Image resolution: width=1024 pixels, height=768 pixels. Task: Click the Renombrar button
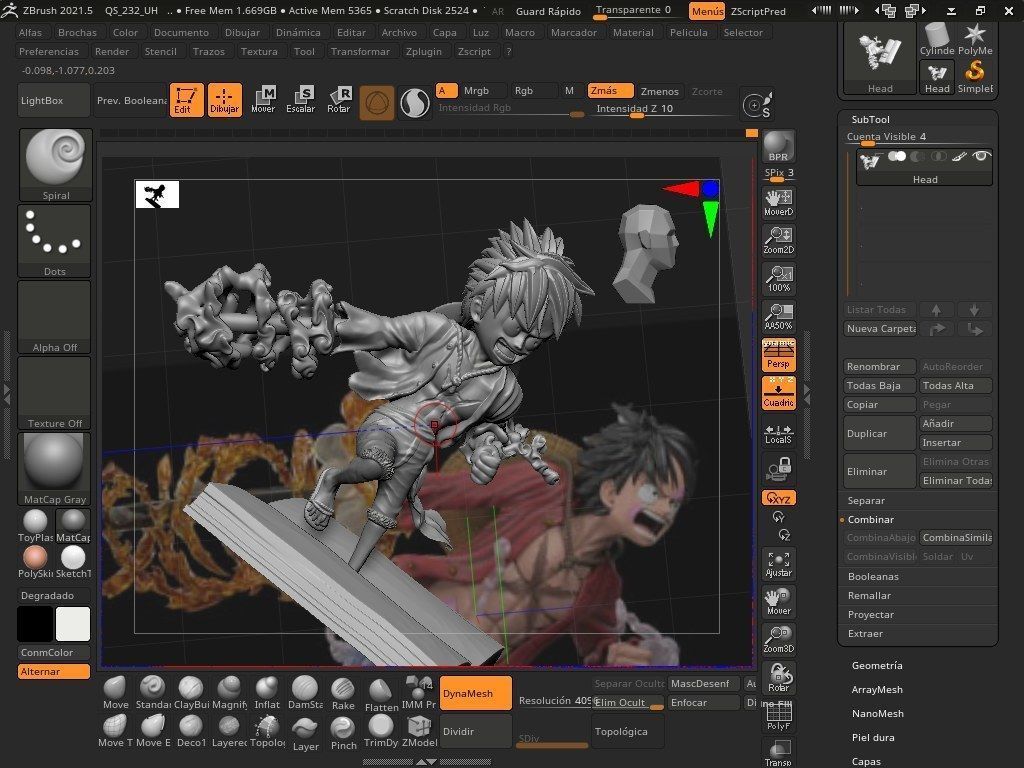880,366
